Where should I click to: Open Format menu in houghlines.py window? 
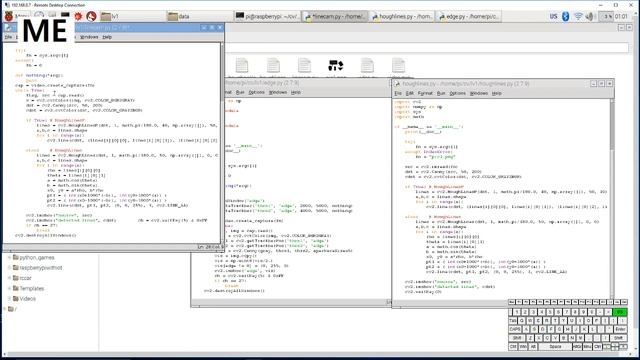pyautogui.click(x=425, y=93)
